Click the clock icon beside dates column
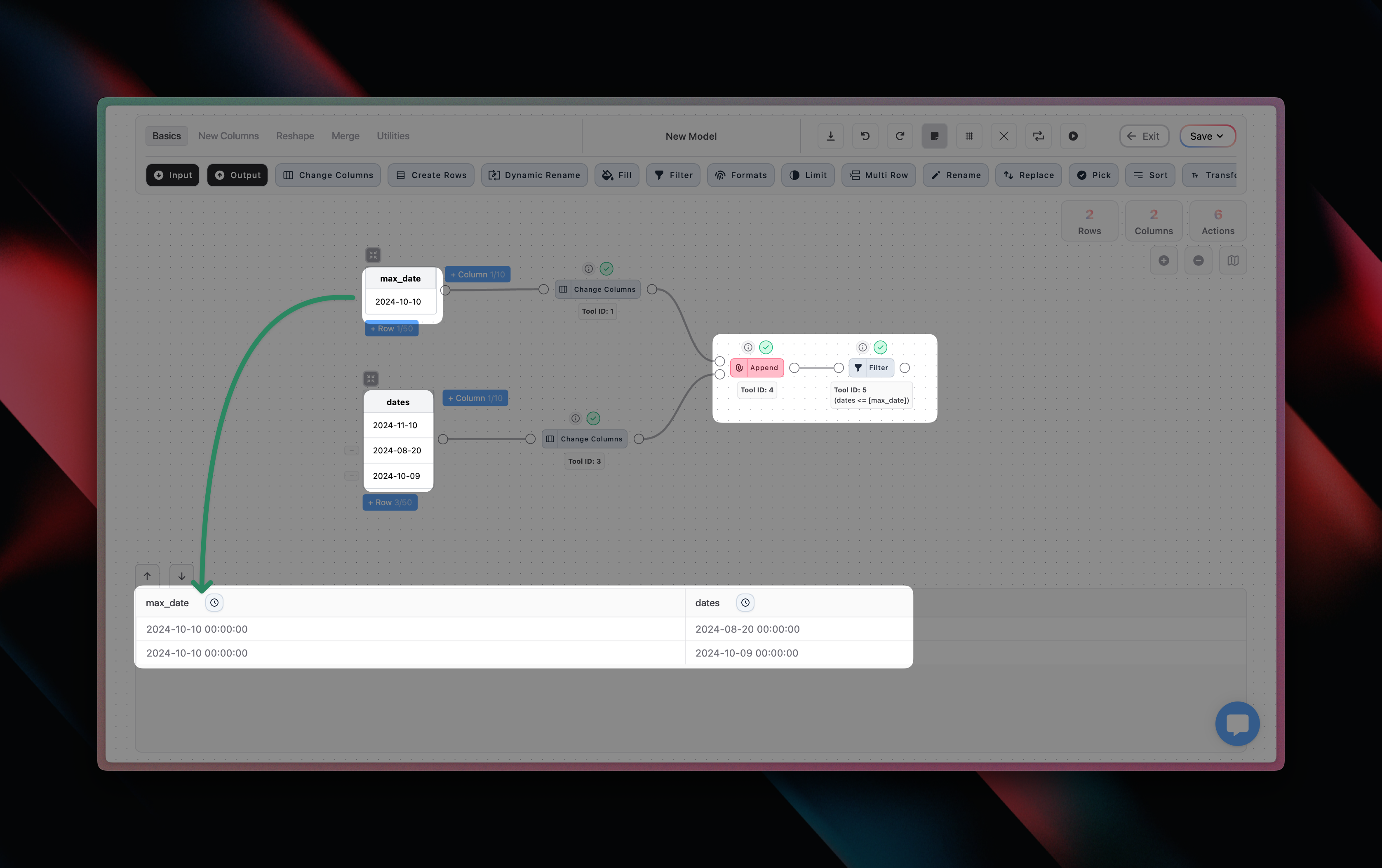This screenshot has height=868, width=1382. tap(745, 603)
